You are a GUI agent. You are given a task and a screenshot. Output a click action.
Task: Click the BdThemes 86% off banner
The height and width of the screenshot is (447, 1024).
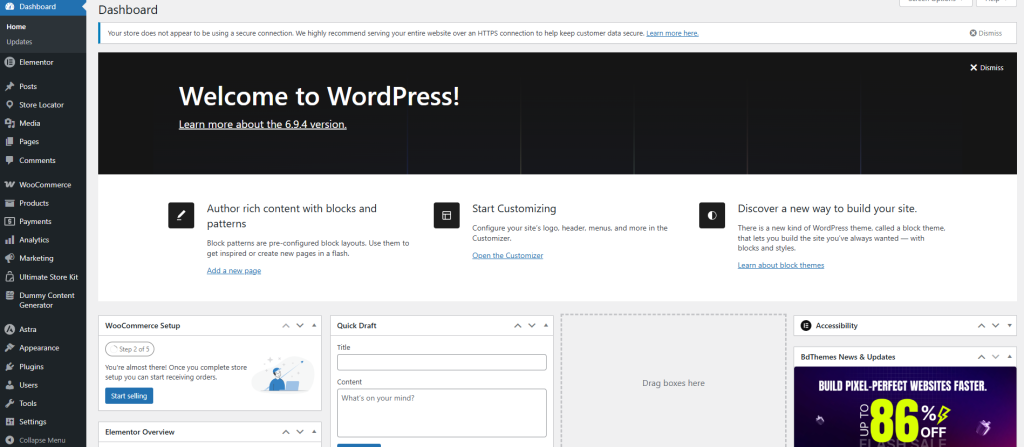tap(905, 406)
